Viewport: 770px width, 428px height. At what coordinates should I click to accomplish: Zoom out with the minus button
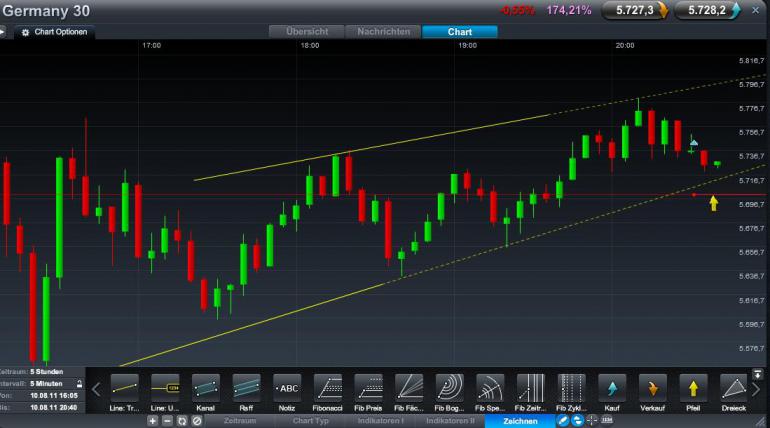[167, 421]
